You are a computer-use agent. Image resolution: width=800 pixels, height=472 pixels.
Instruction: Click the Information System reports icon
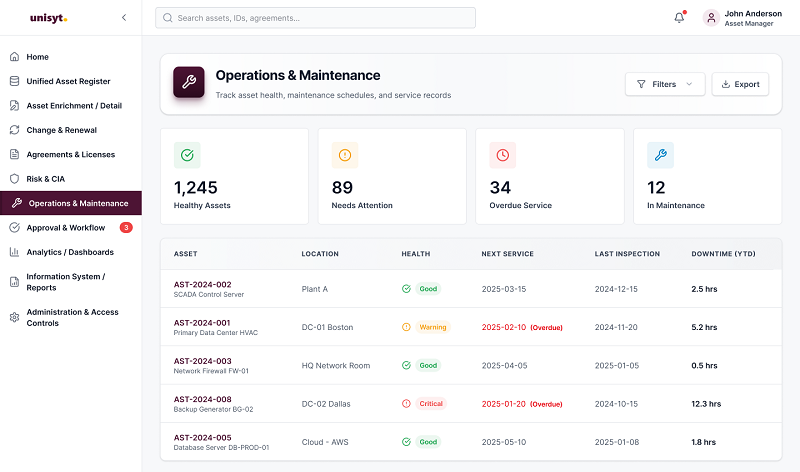(14, 282)
